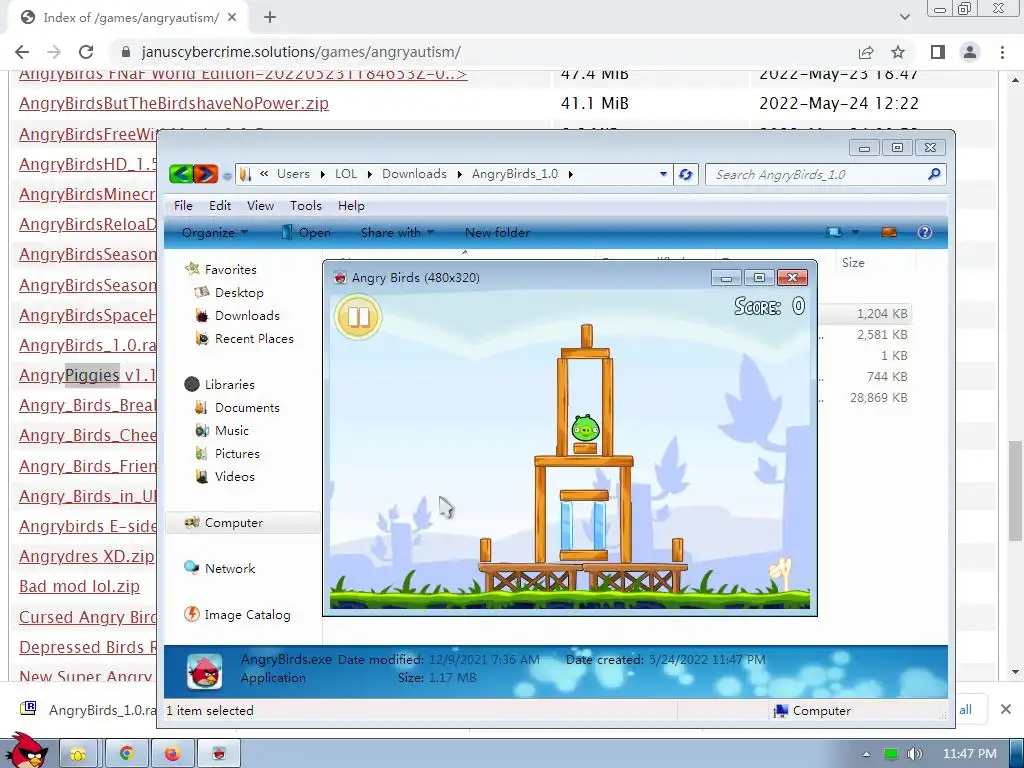Open the Bad mod lol.zip link

coord(80,586)
